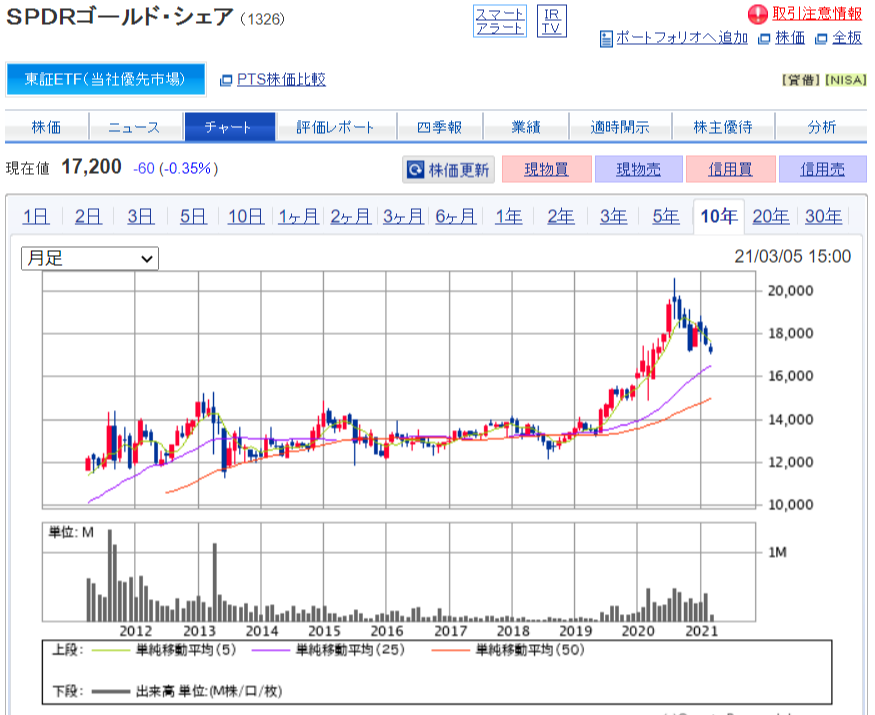Select the 10日 chart period
The height and width of the screenshot is (715, 875).
(246, 216)
